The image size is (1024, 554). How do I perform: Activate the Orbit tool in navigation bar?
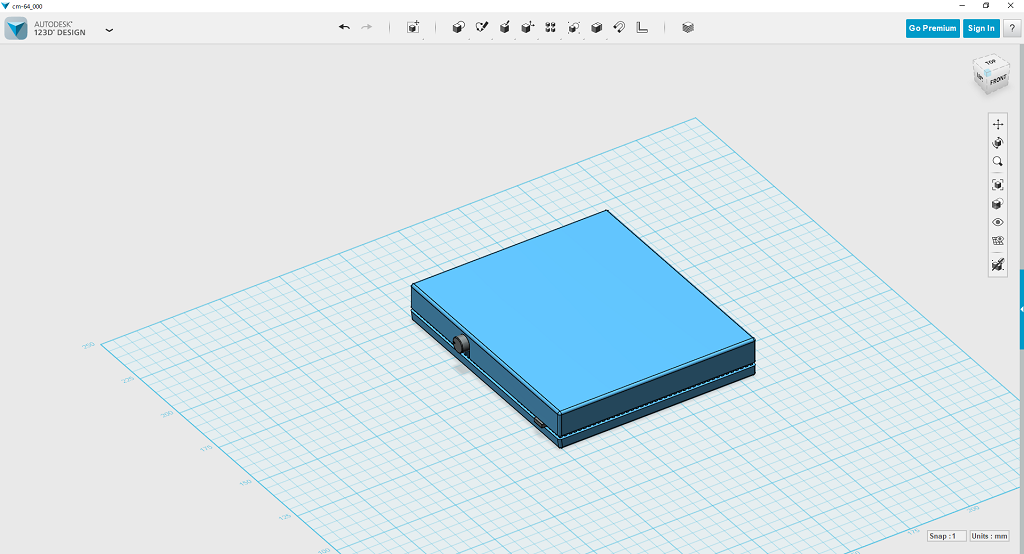click(997, 143)
